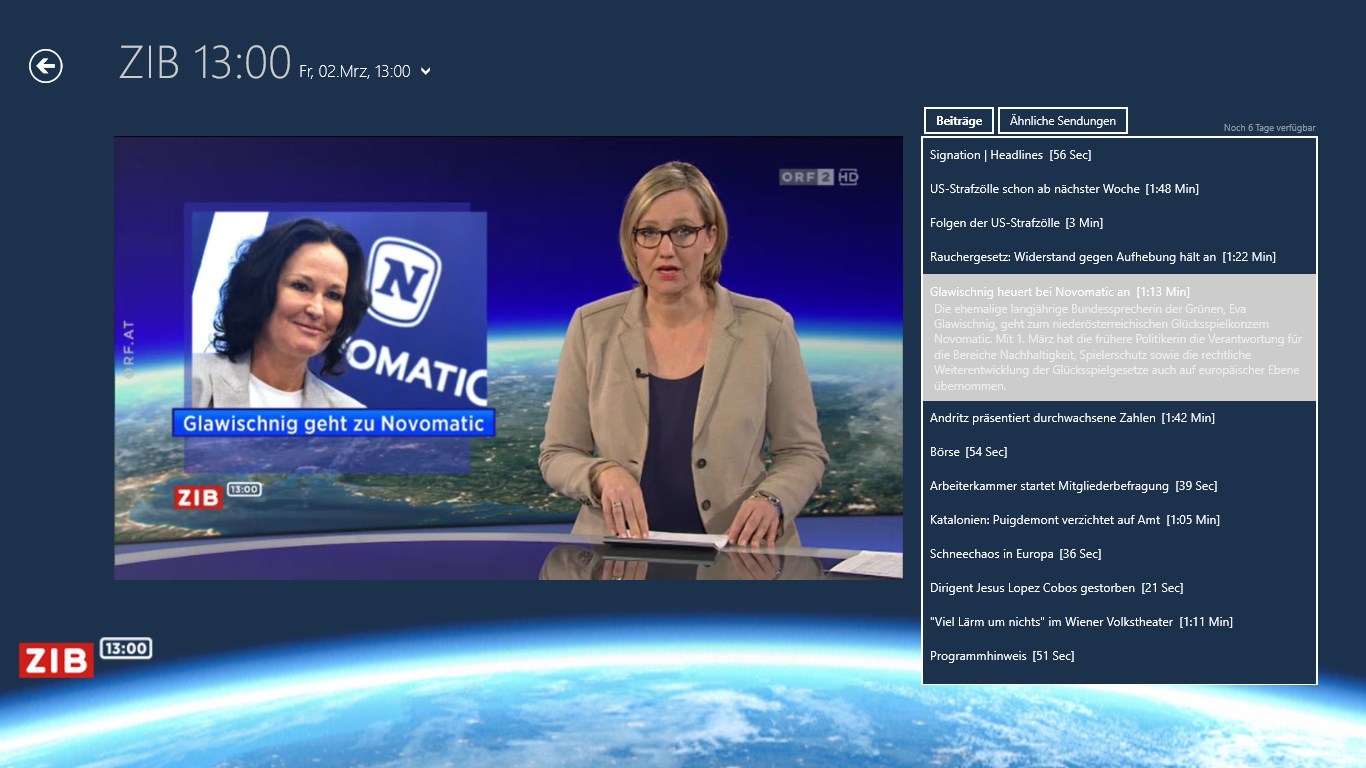Switch to the Ähnliche Sendungen tab
Screen dimensions: 1366x768
tap(1063, 121)
